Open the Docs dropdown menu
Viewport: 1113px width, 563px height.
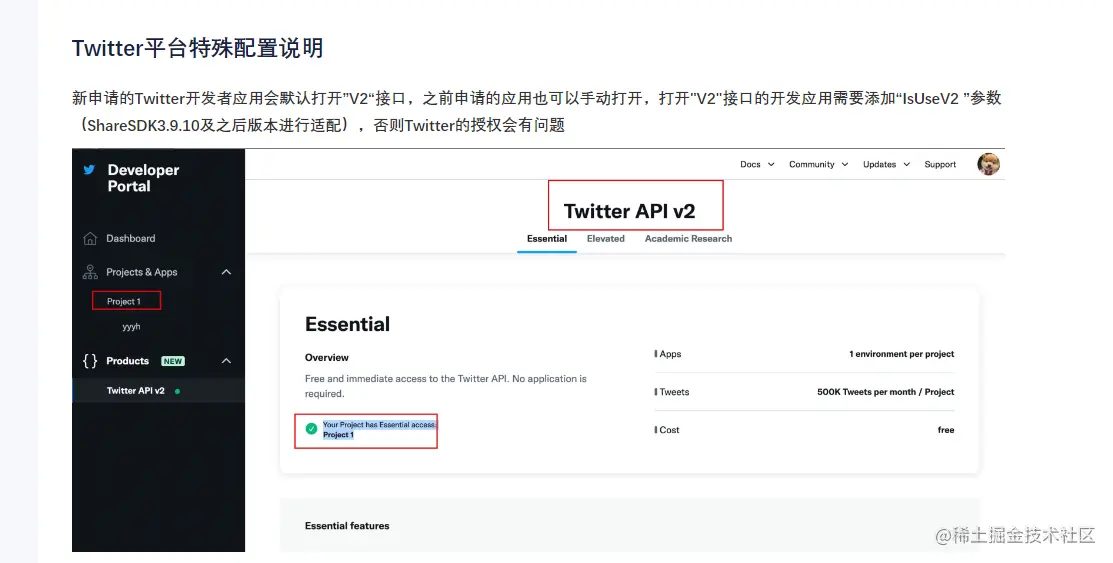click(757, 164)
